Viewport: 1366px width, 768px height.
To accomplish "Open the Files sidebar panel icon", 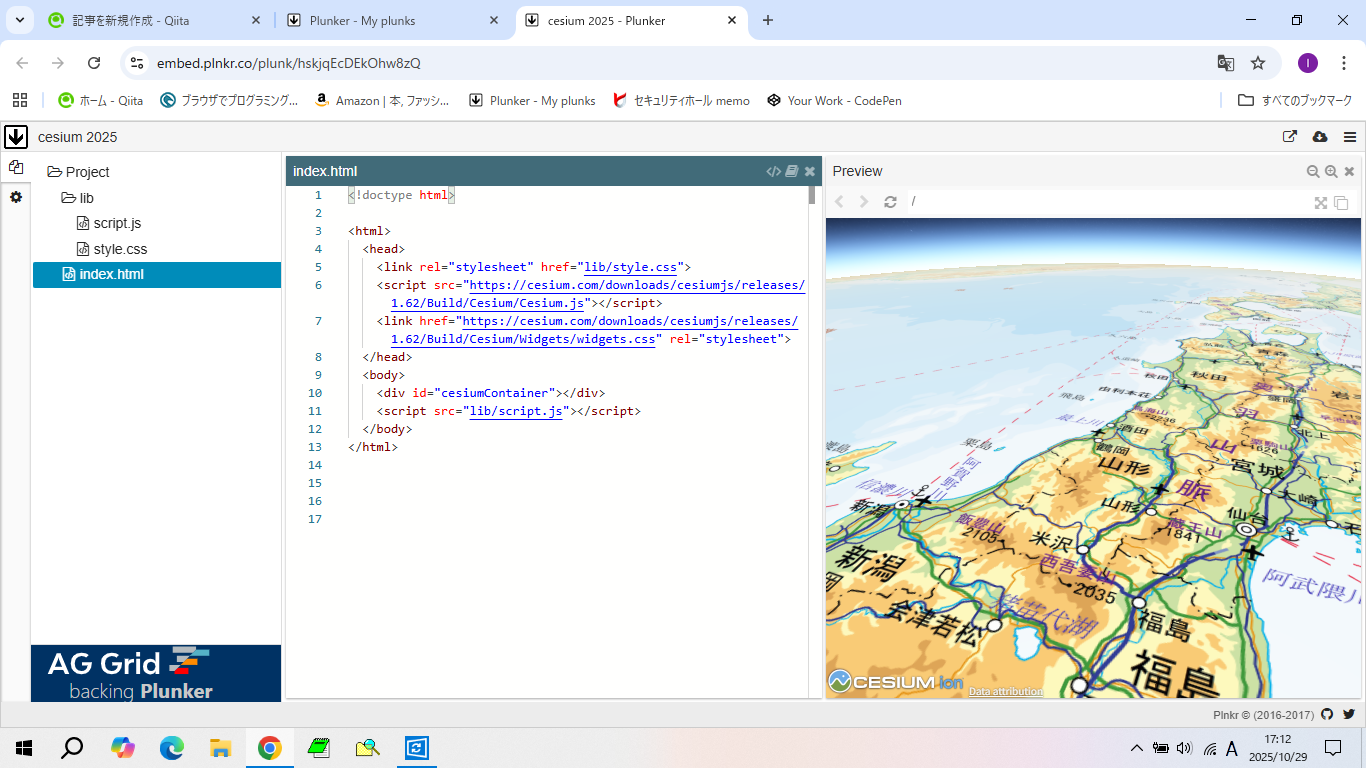I will tap(16, 168).
